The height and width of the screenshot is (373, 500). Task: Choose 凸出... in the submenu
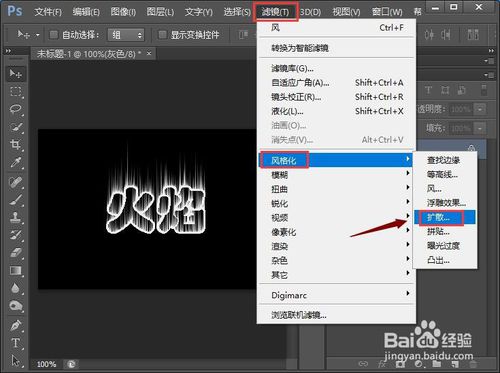(x=445, y=260)
